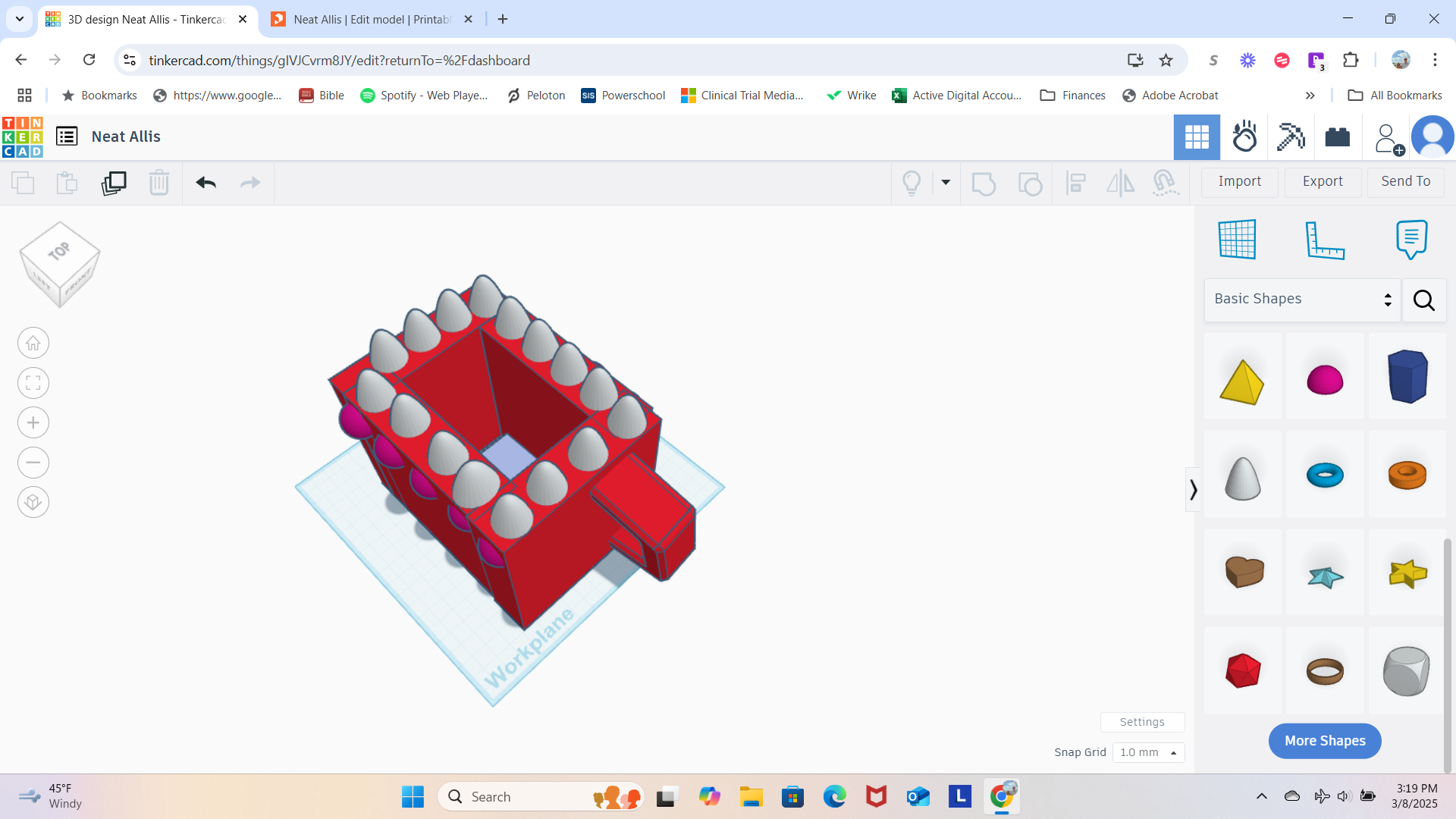Click the Duplicate and repeat icon
The width and height of the screenshot is (1456, 819).
click(114, 183)
